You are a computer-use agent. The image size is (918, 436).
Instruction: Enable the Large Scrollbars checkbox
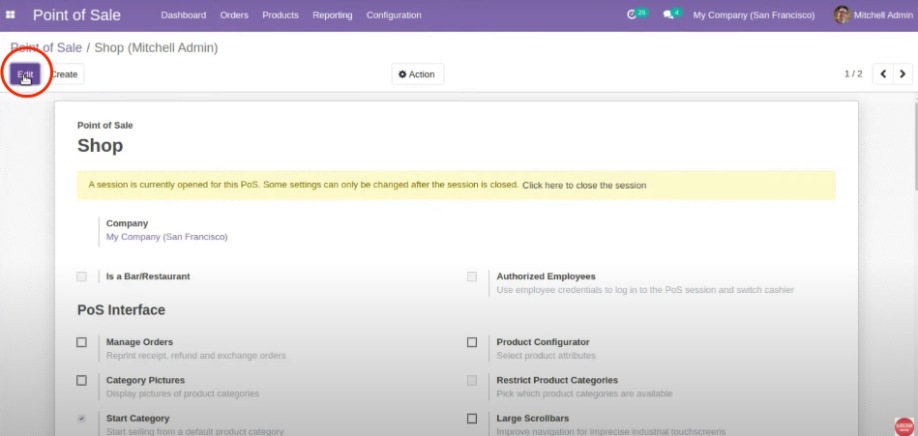(x=472, y=419)
